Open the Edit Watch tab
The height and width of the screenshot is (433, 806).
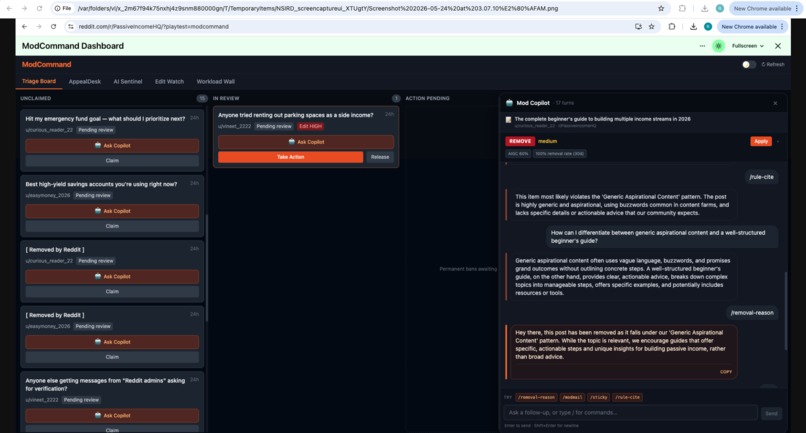[169, 82]
